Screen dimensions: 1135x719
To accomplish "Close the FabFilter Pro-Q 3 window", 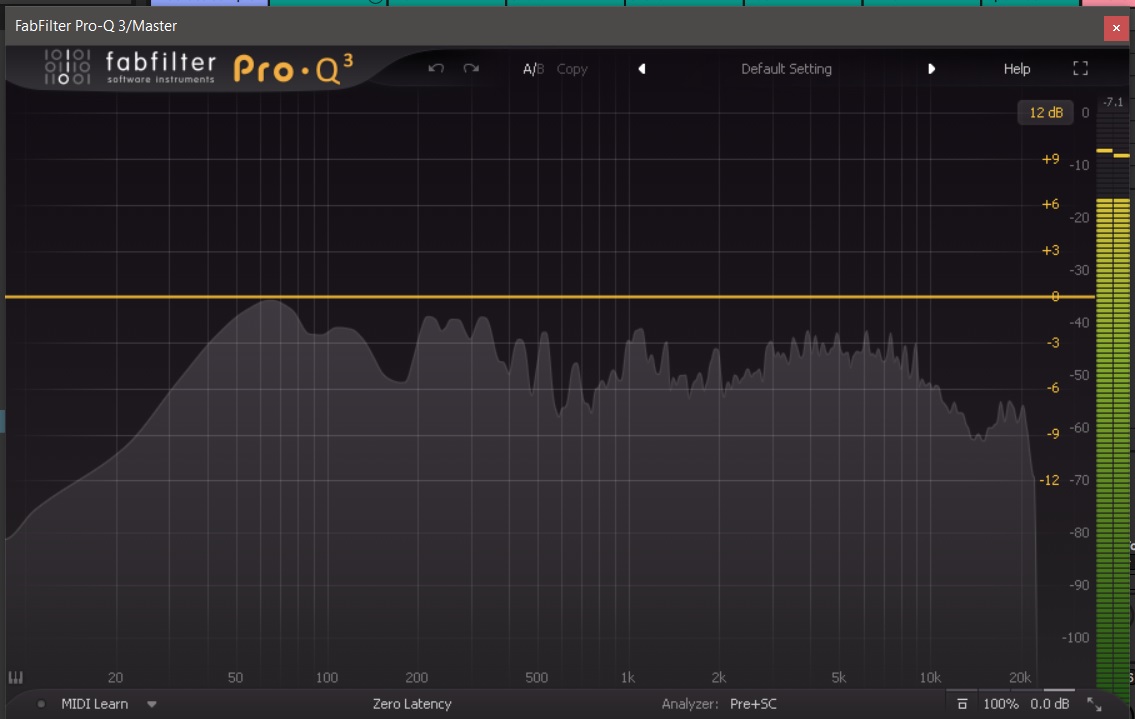I will pos(1115,28).
